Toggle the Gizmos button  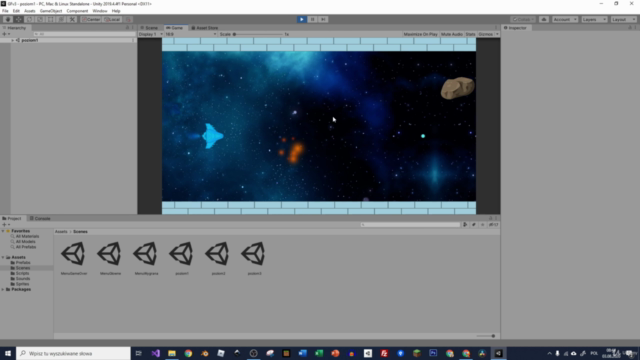tap(485, 34)
